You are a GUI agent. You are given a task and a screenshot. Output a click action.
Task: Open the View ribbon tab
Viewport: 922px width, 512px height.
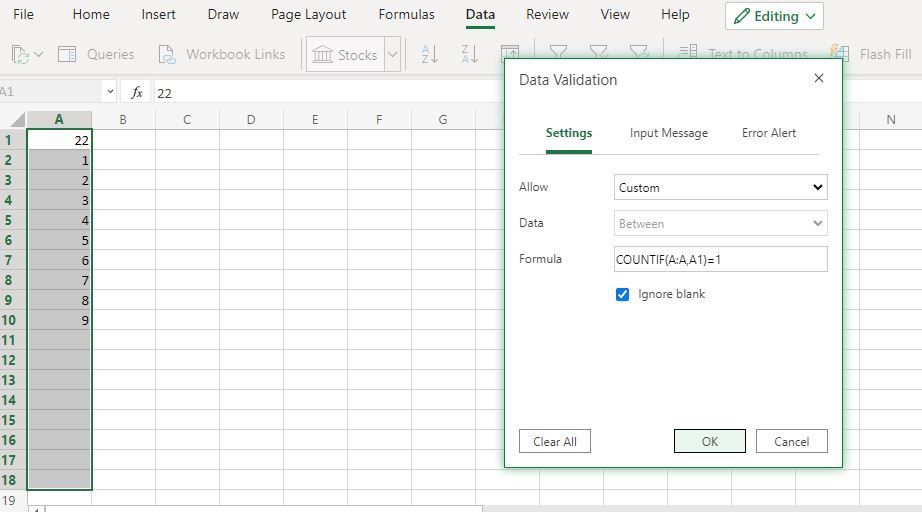pyautogui.click(x=615, y=15)
